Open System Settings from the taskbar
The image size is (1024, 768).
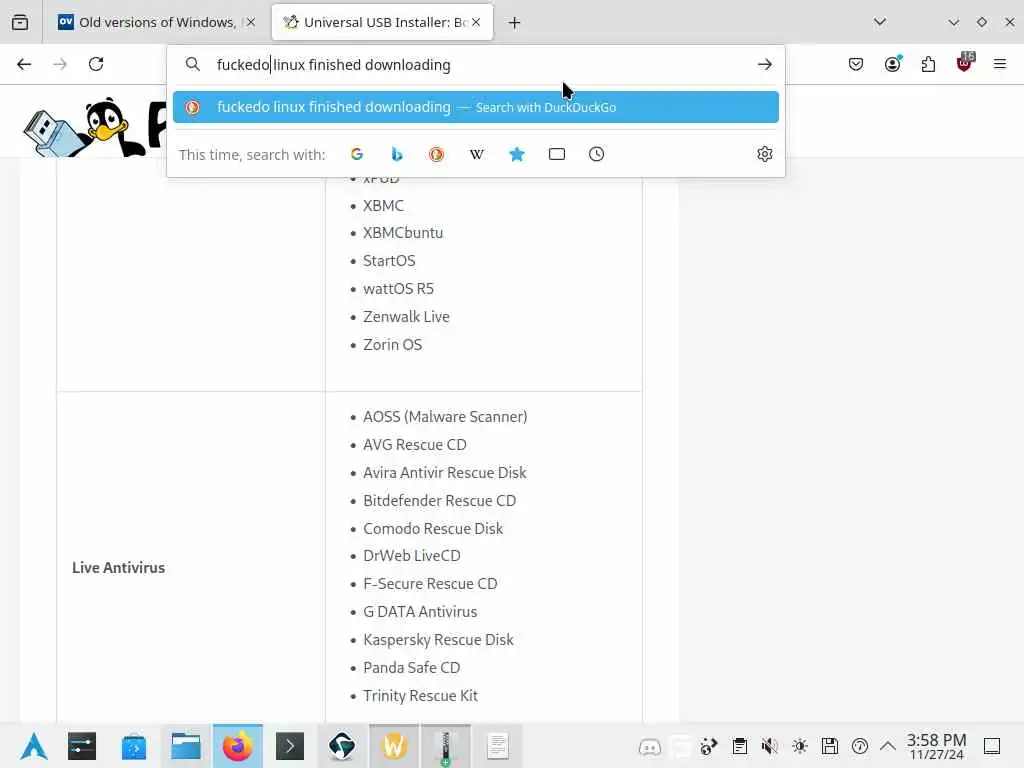[x=82, y=746]
